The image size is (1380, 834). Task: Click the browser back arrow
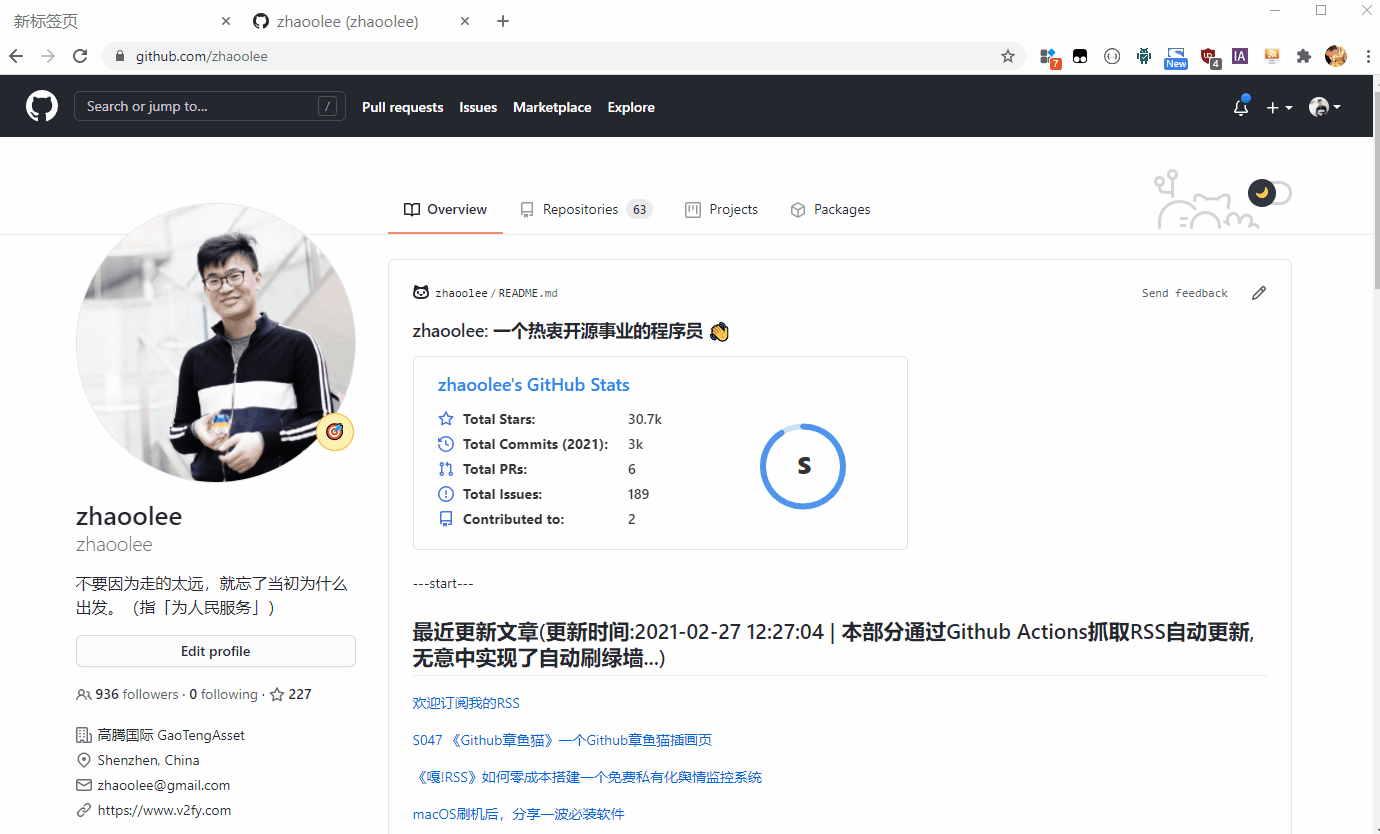click(16, 56)
